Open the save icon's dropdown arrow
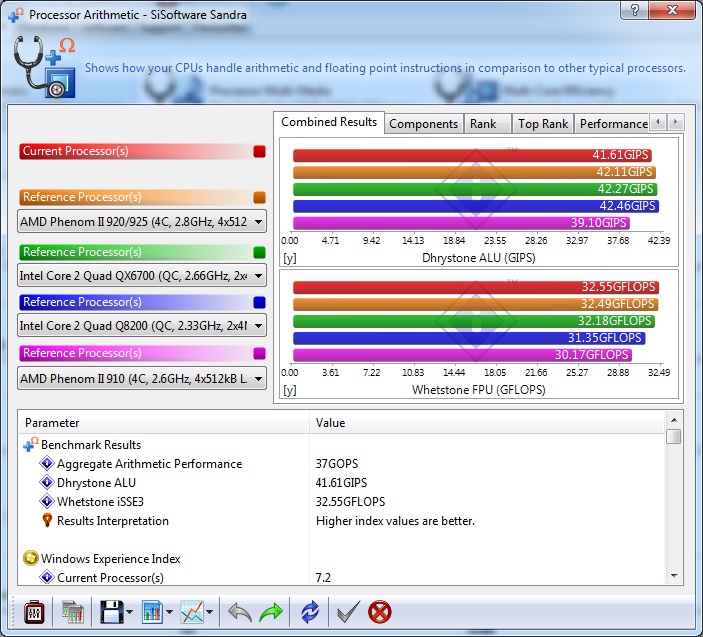The height and width of the screenshot is (637, 703). (130, 612)
